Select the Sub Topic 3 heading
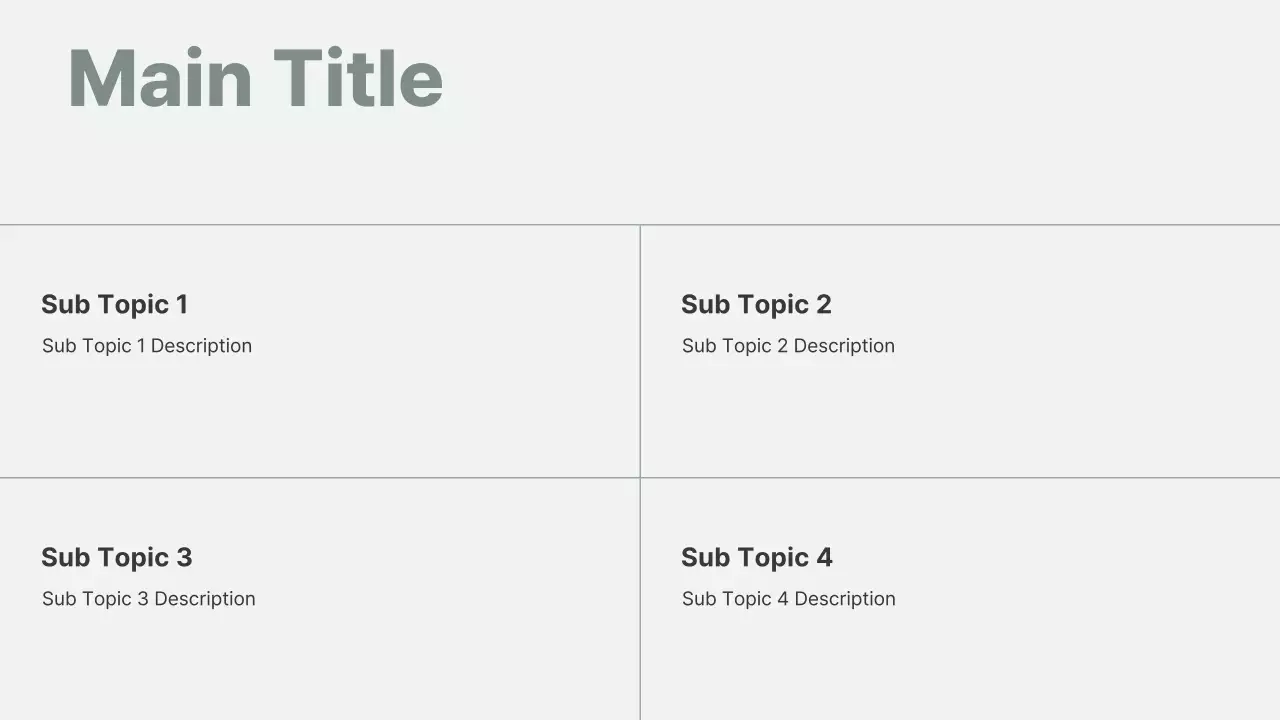Viewport: 1280px width, 720px height. pyautogui.click(x=116, y=557)
